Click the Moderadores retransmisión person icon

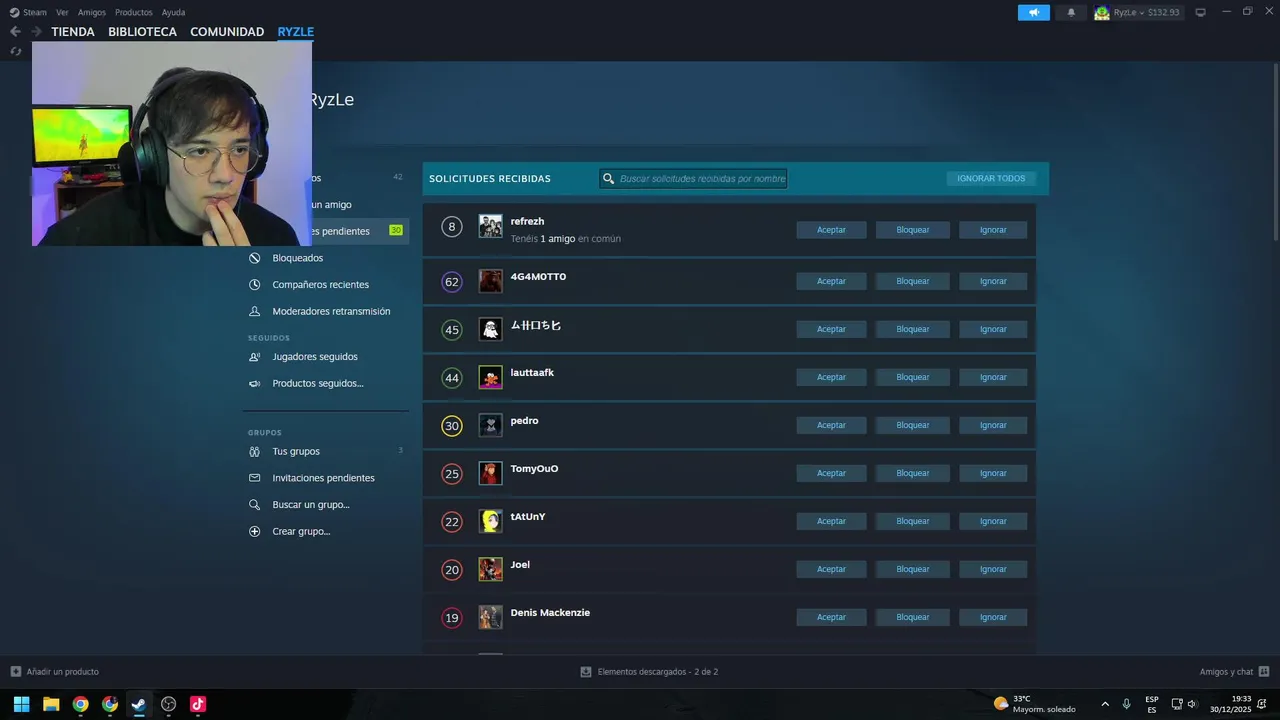[254, 311]
